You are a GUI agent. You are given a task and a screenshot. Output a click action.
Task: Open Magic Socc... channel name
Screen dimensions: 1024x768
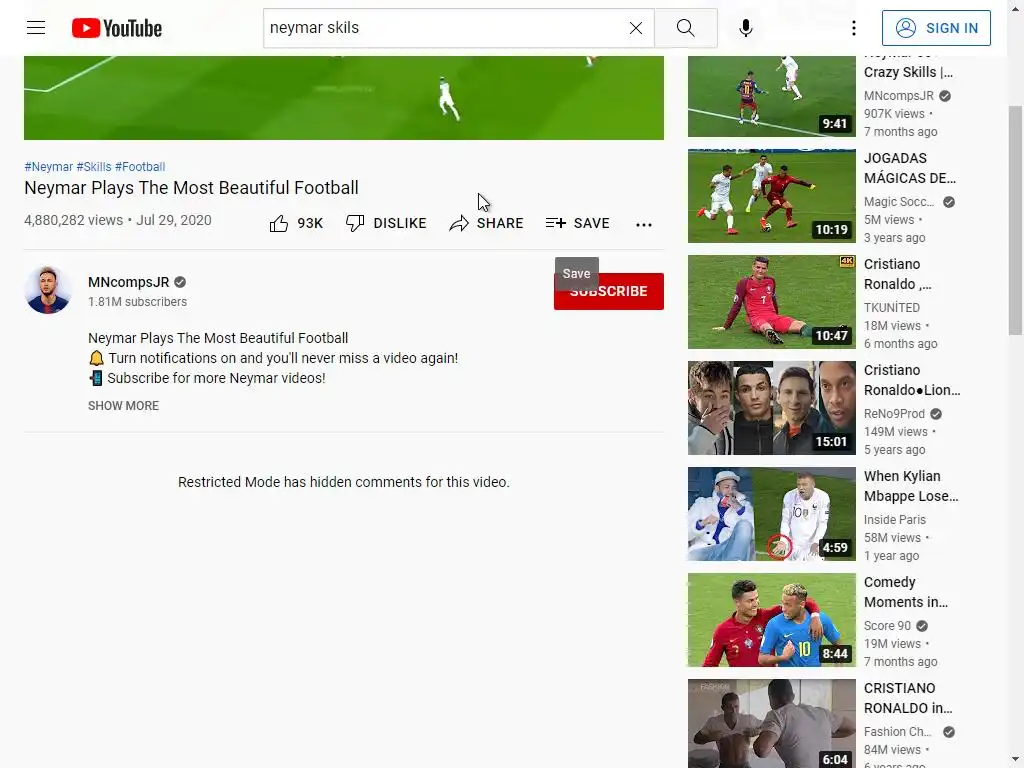pos(899,202)
